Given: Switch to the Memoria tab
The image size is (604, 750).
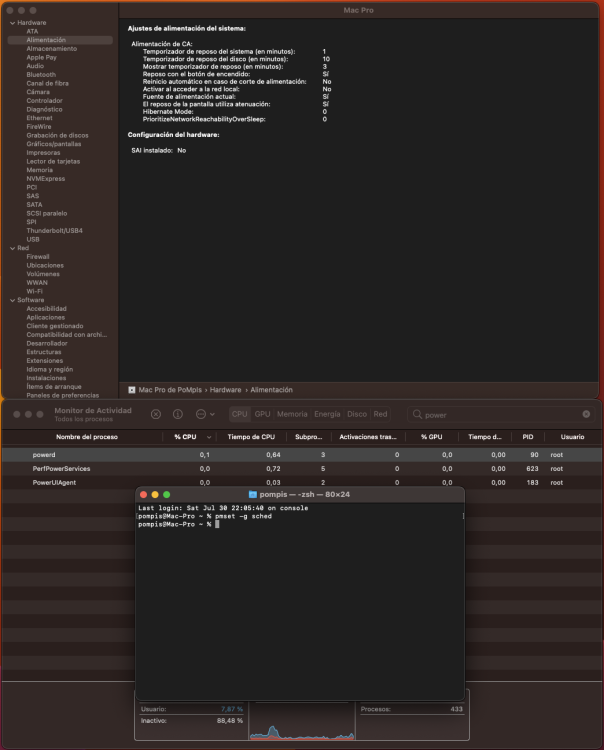Looking at the screenshot, I should [292, 414].
